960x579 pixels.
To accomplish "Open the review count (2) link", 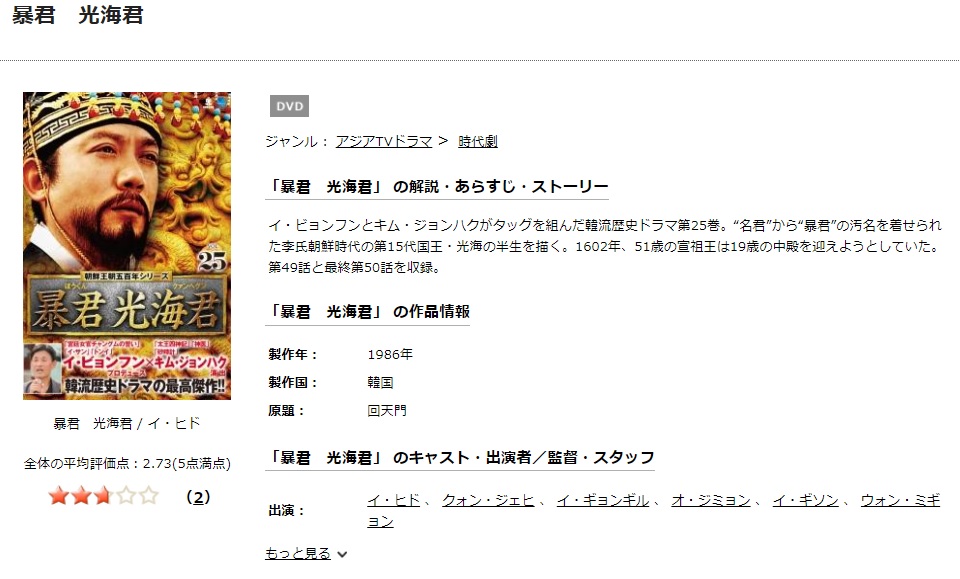I will (x=198, y=497).
